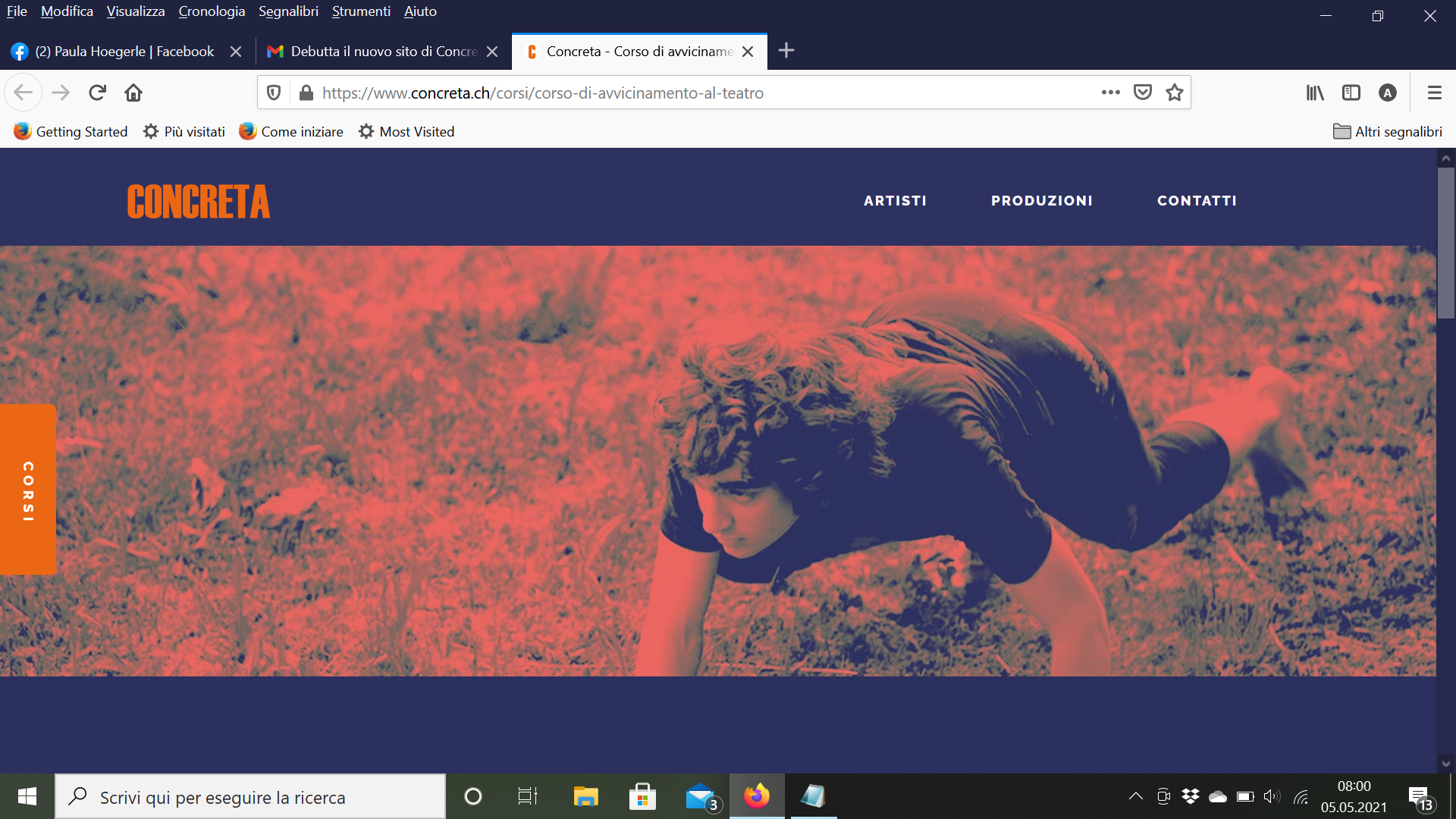Open the Modifica menu
The width and height of the screenshot is (1456, 819).
(67, 11)
